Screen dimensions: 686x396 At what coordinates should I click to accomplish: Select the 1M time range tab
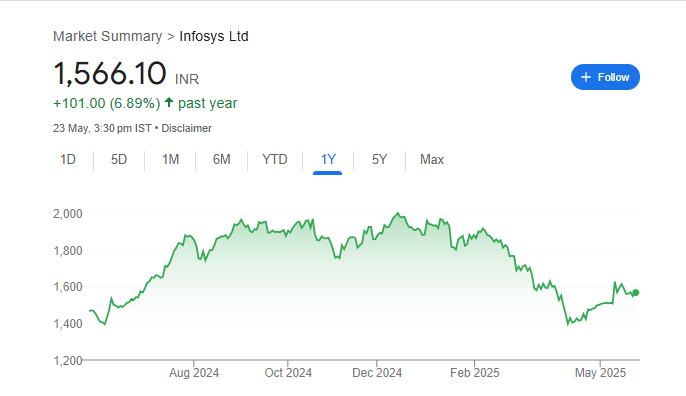coord(170,159)
